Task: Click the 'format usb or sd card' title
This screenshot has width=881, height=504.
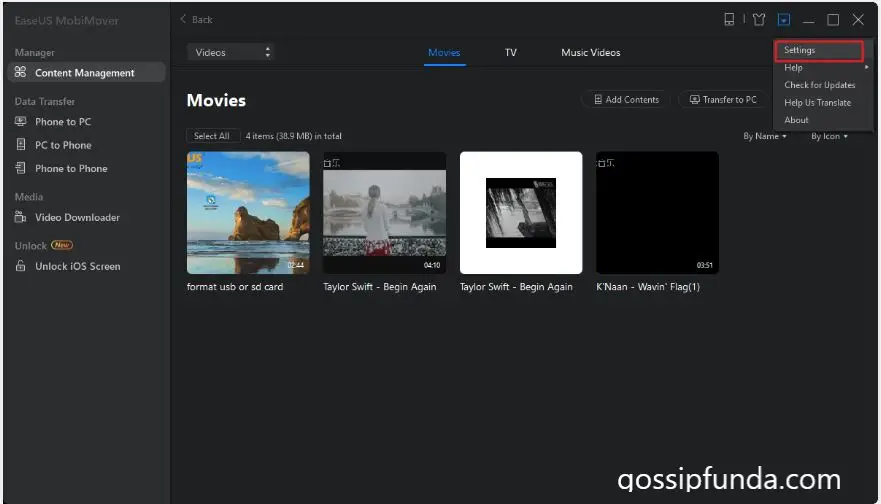Action: [235, 287]
